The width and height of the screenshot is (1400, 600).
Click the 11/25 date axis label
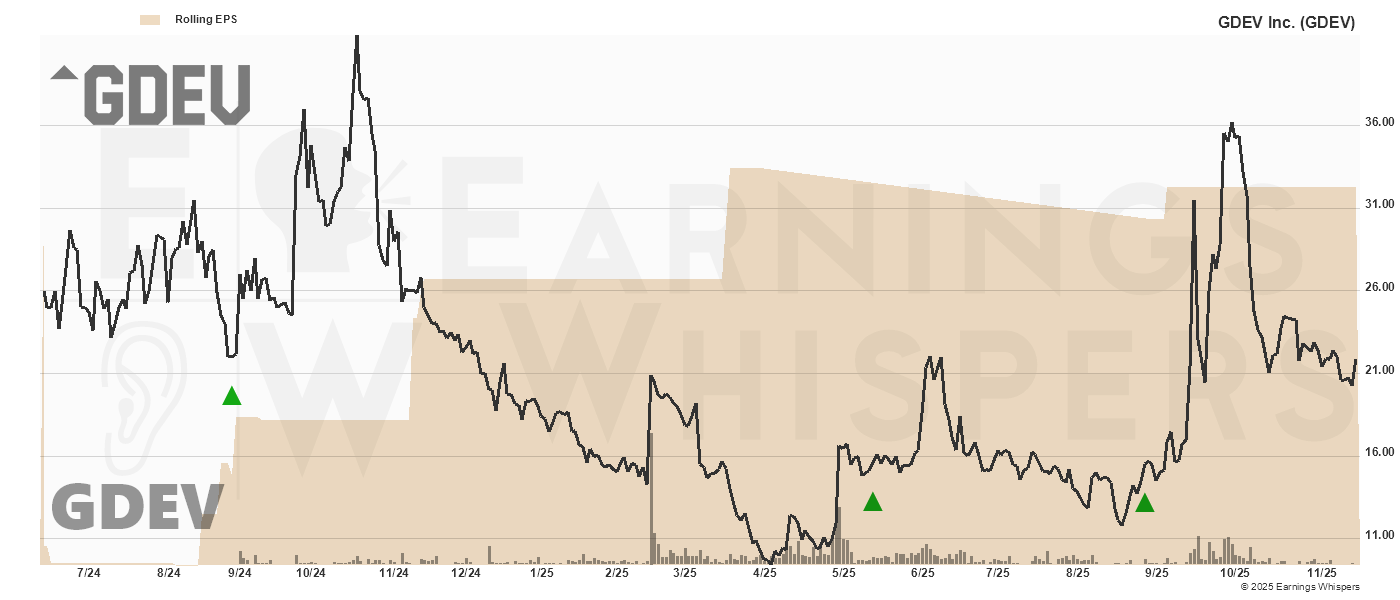tap(1323, 573)
